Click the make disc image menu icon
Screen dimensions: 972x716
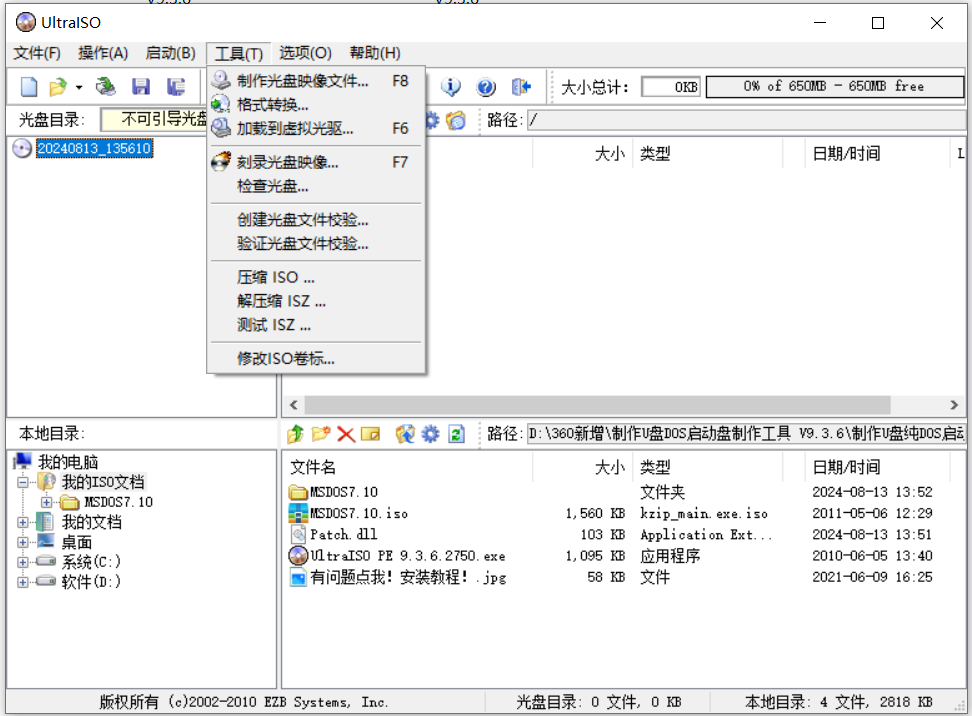click(221, 81)
